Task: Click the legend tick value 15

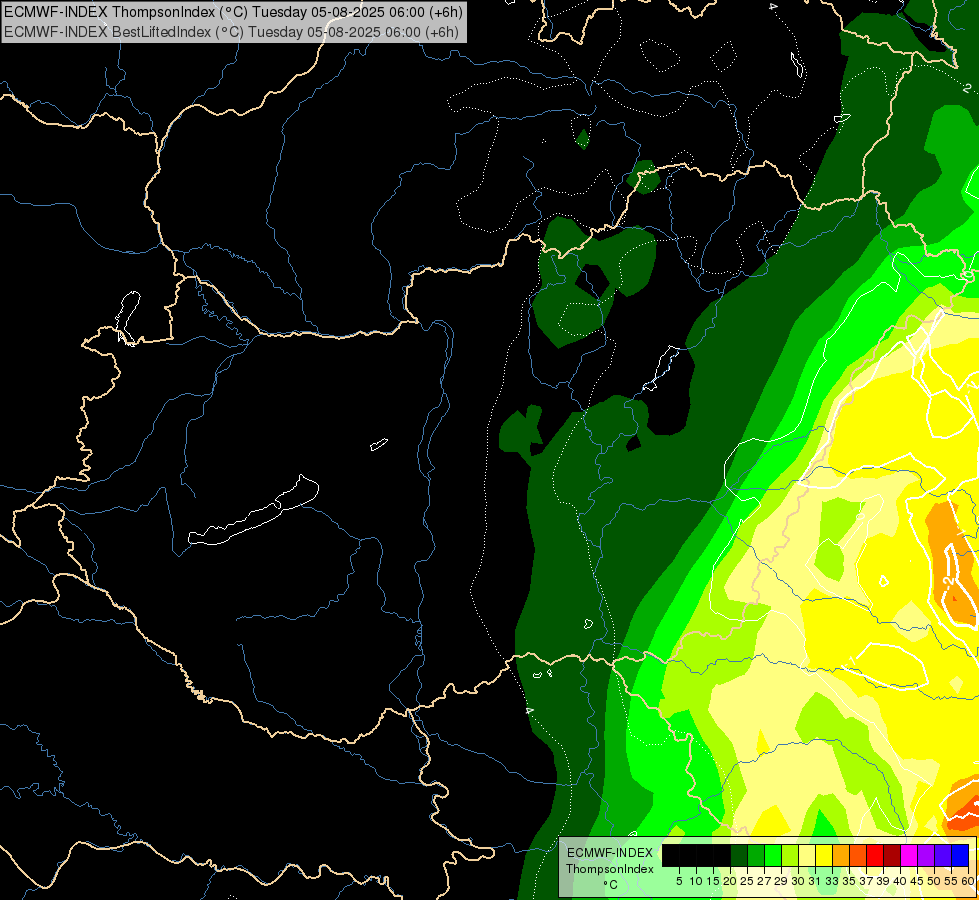Action: coord(713,881)
